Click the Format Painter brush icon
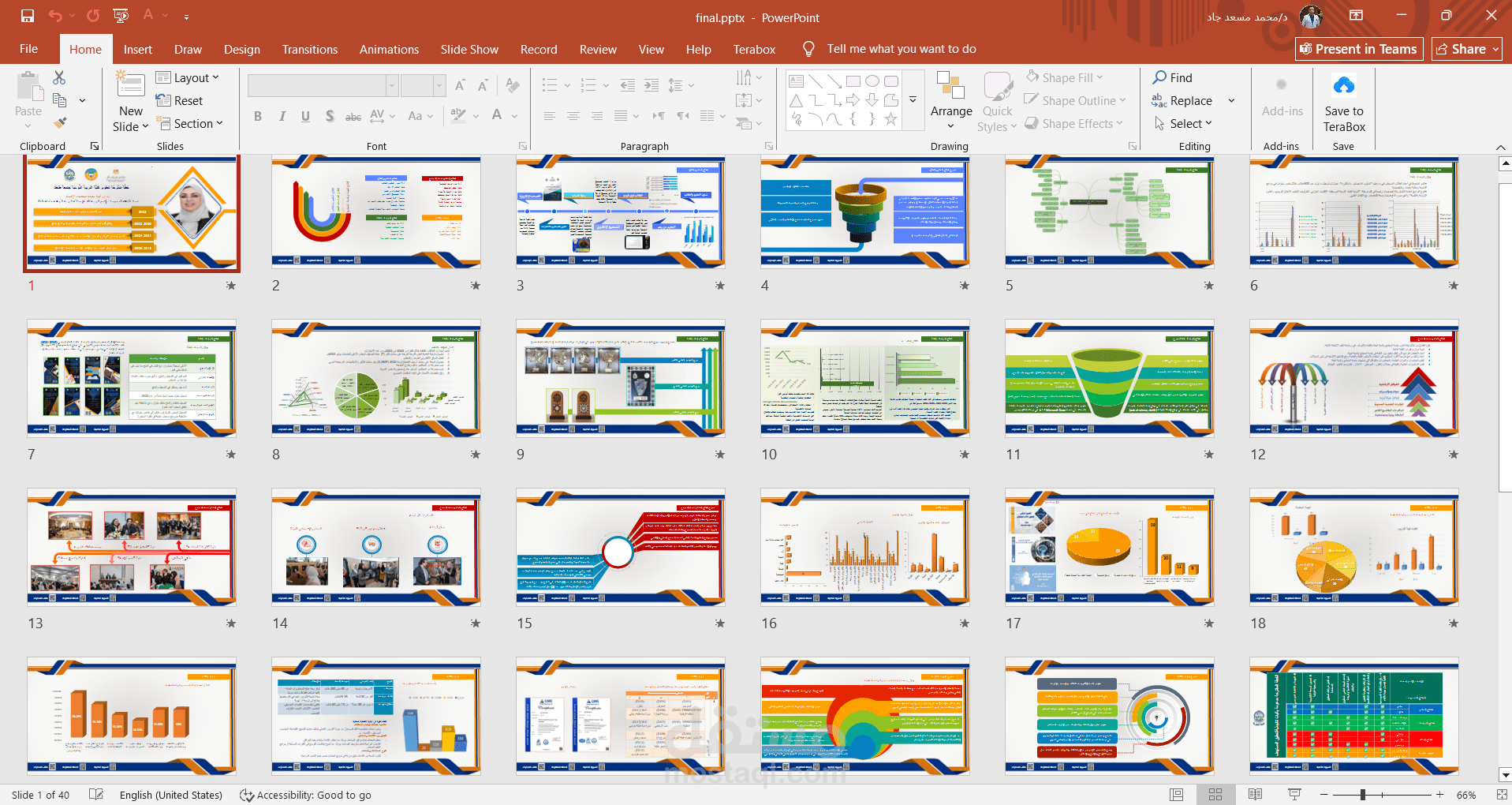The image size is (1512, 805). pyautogui.click(x=60, y=123)
